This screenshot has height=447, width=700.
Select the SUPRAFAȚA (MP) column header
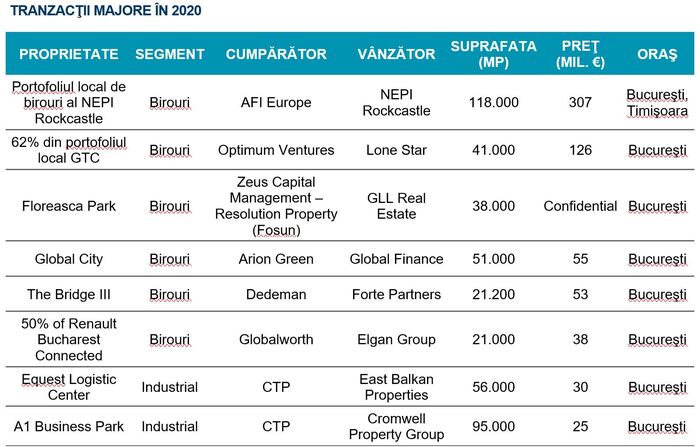click(494, 54)
